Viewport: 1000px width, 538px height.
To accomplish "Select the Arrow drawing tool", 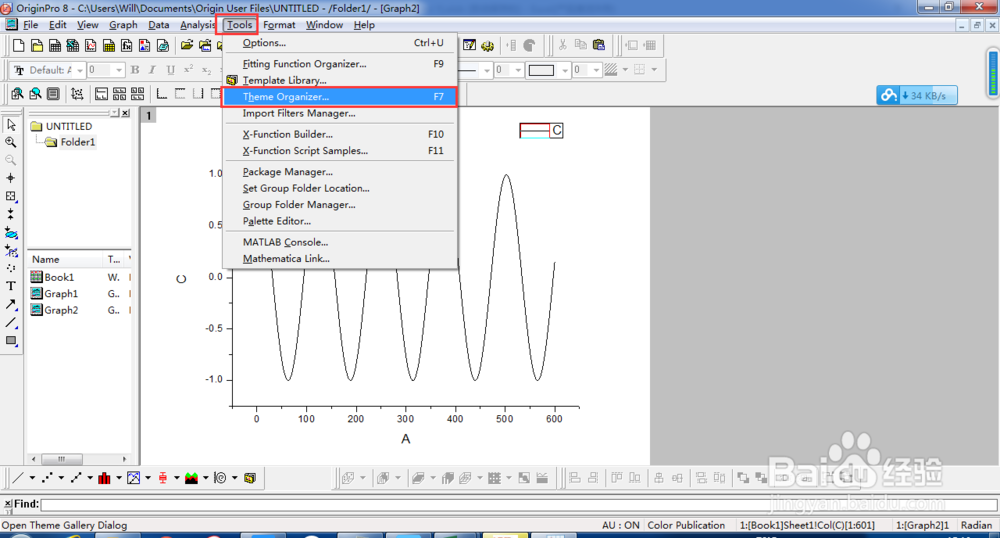I will [11, 305].
